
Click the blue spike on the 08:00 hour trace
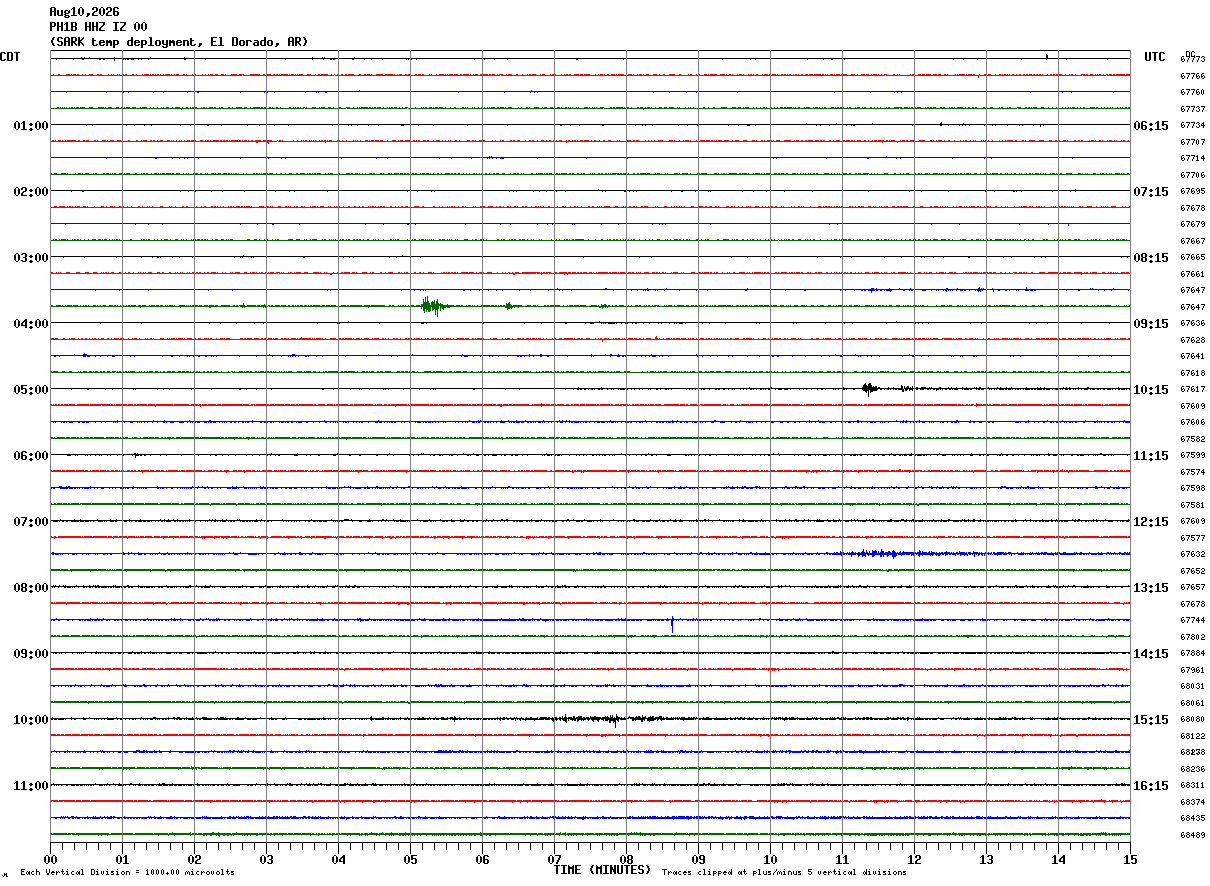tap(672, 624)
